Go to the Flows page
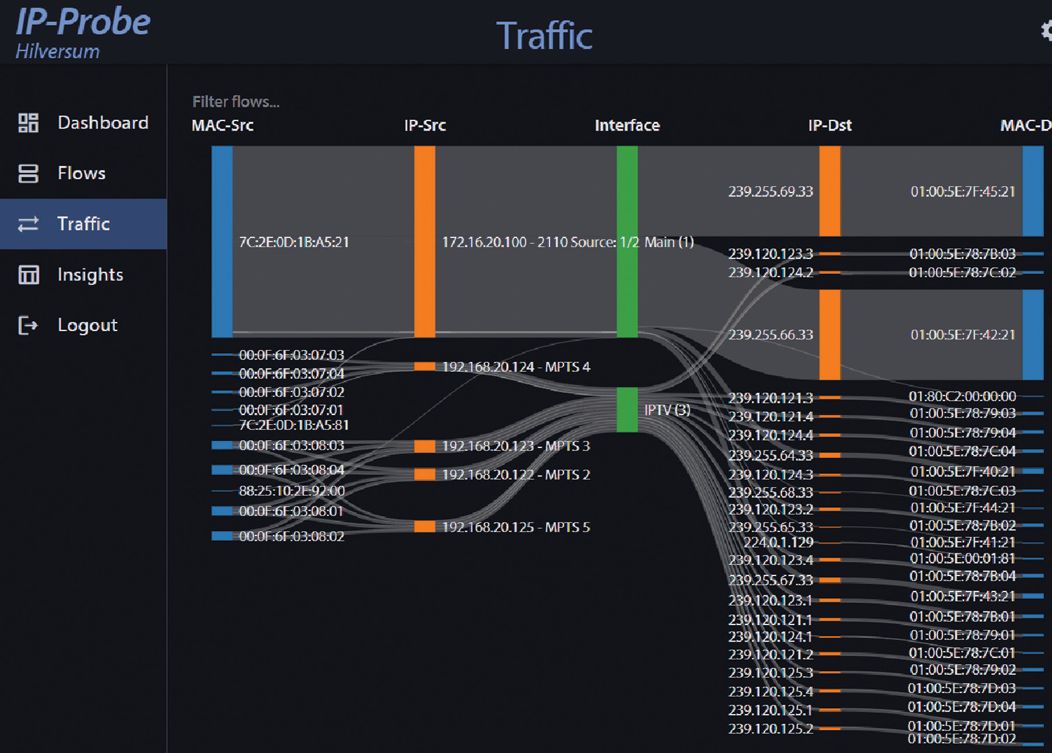 [x=81, y=174]
